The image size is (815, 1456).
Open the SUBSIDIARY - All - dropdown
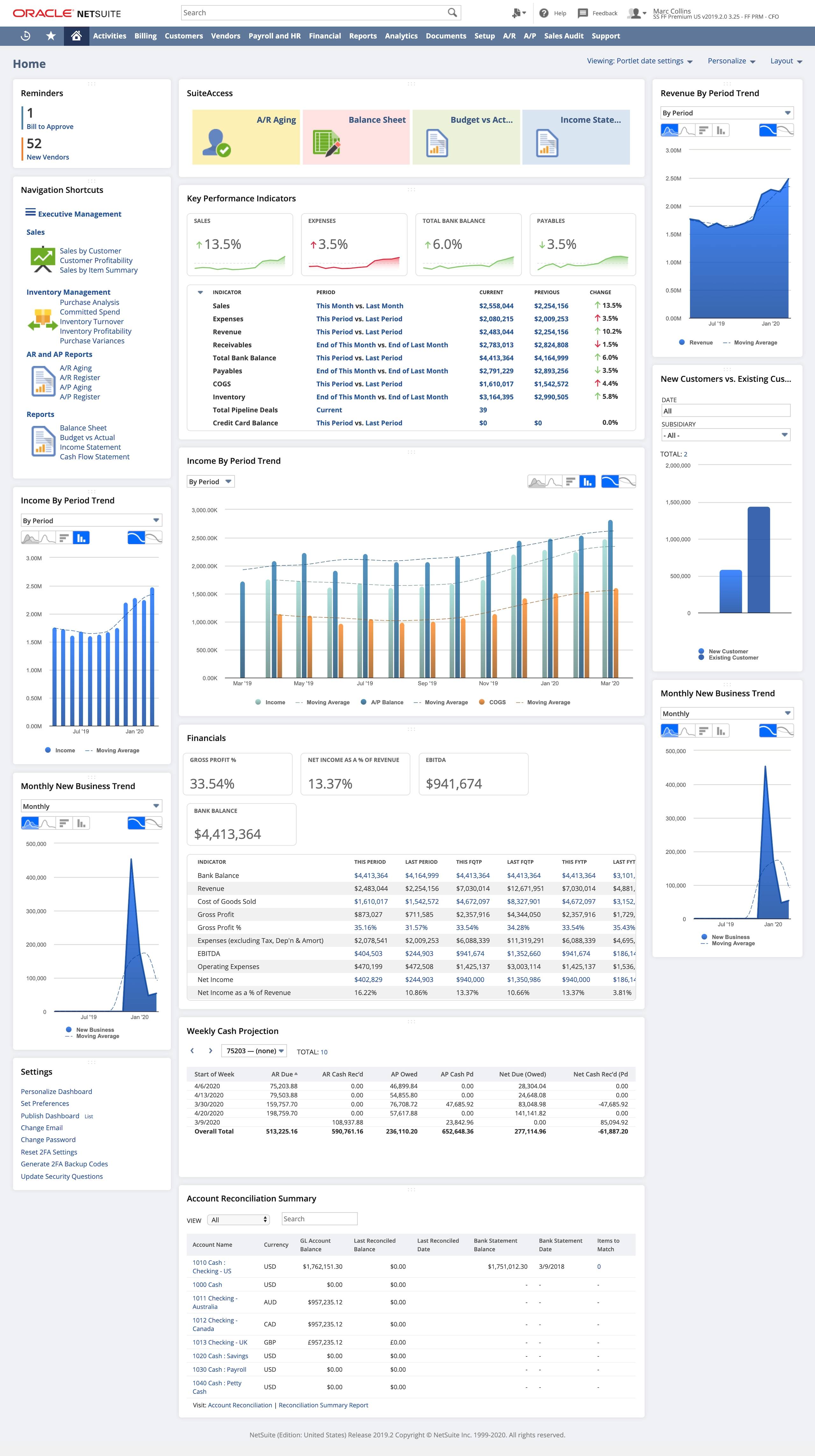click(x=726, y=435)
